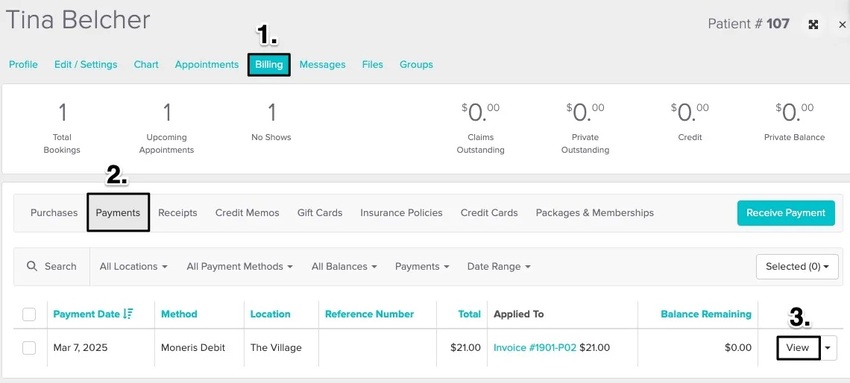Open the Credit Cards sub-tab
The width and height of the screenshot is (850, 383).
[x=489, y=213]
